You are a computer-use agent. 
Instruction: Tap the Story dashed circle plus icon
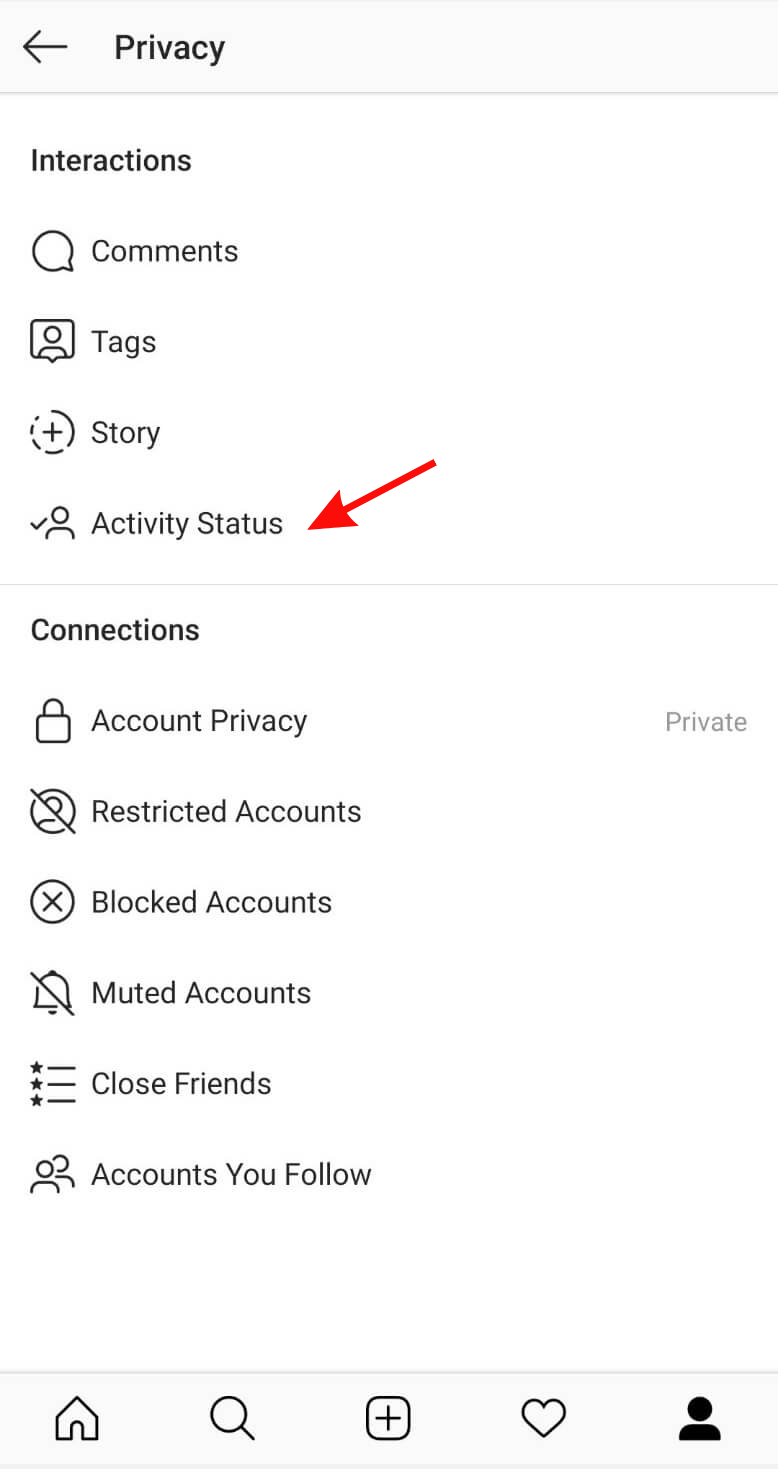[53, 433]
